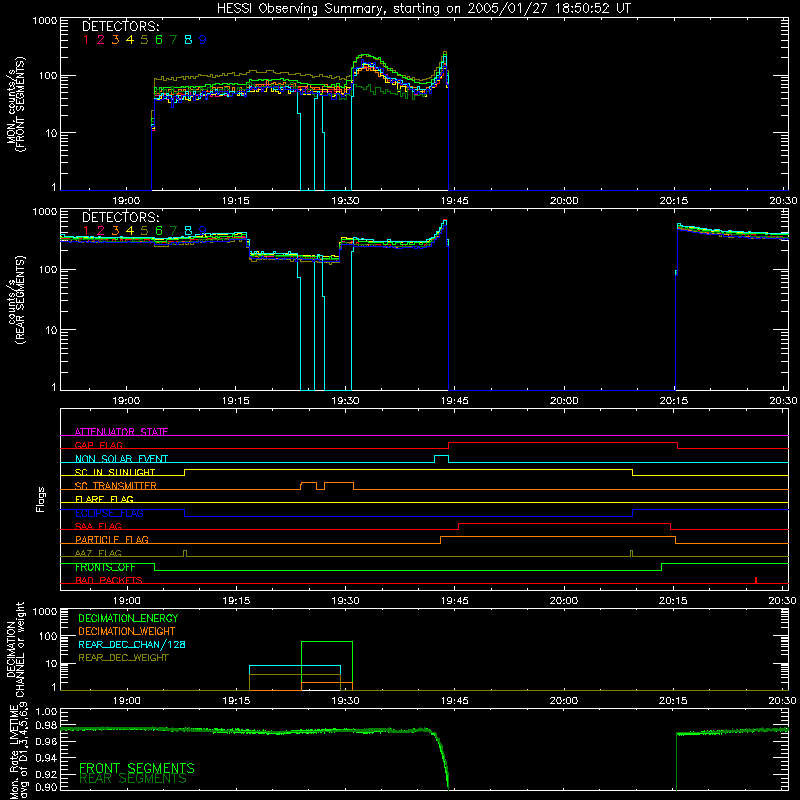
Task: Click red detector 1 in rear segments legend
Action: pos(86,231)
